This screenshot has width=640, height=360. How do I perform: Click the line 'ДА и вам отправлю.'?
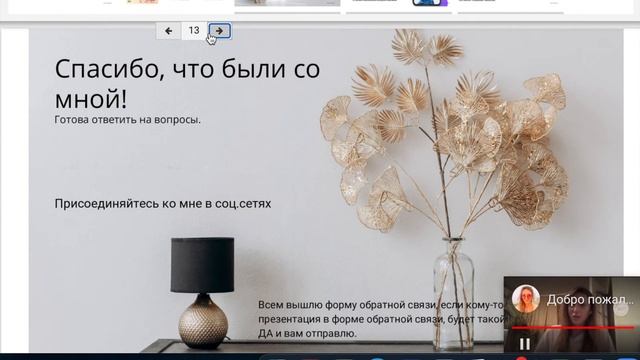click(x=307, y=333)
